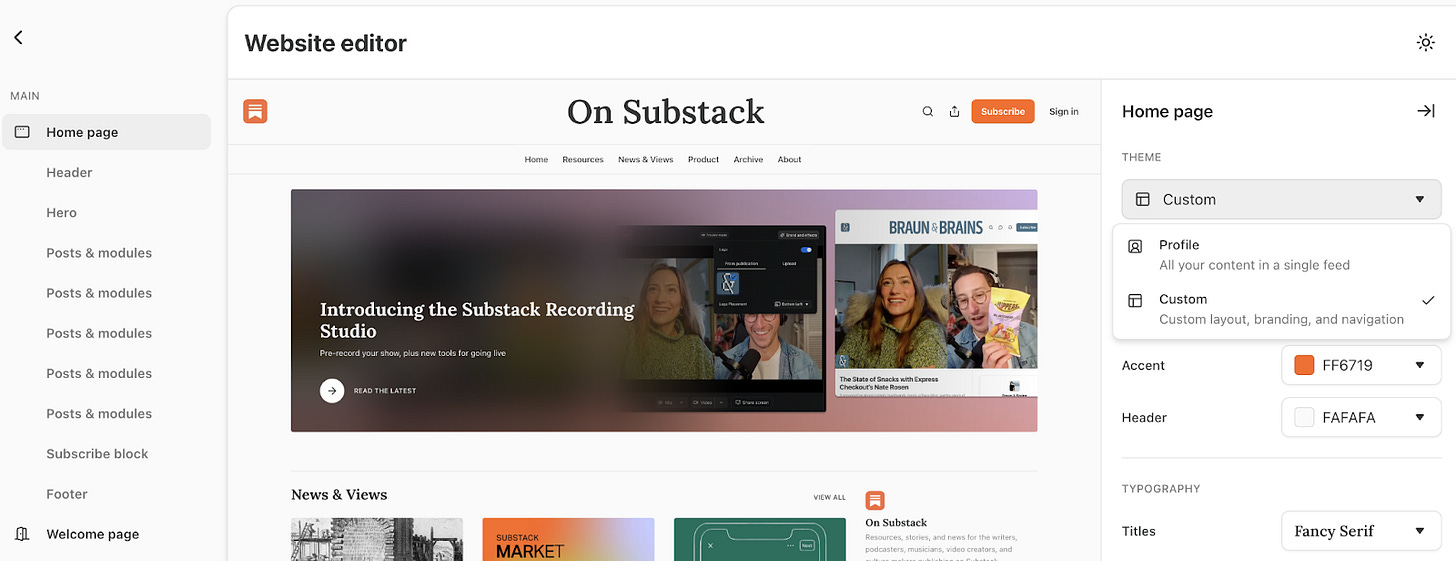Select Hero section in sidebar
Screen dimensions: 1456x561
61,212
